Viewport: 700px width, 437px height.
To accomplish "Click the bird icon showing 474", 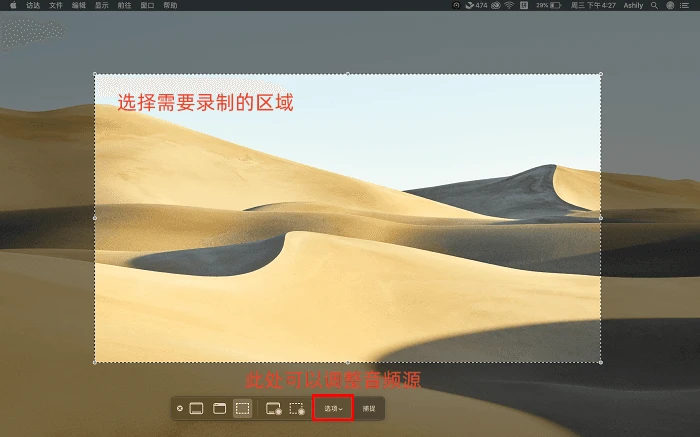I will click(x=476, y=5).
